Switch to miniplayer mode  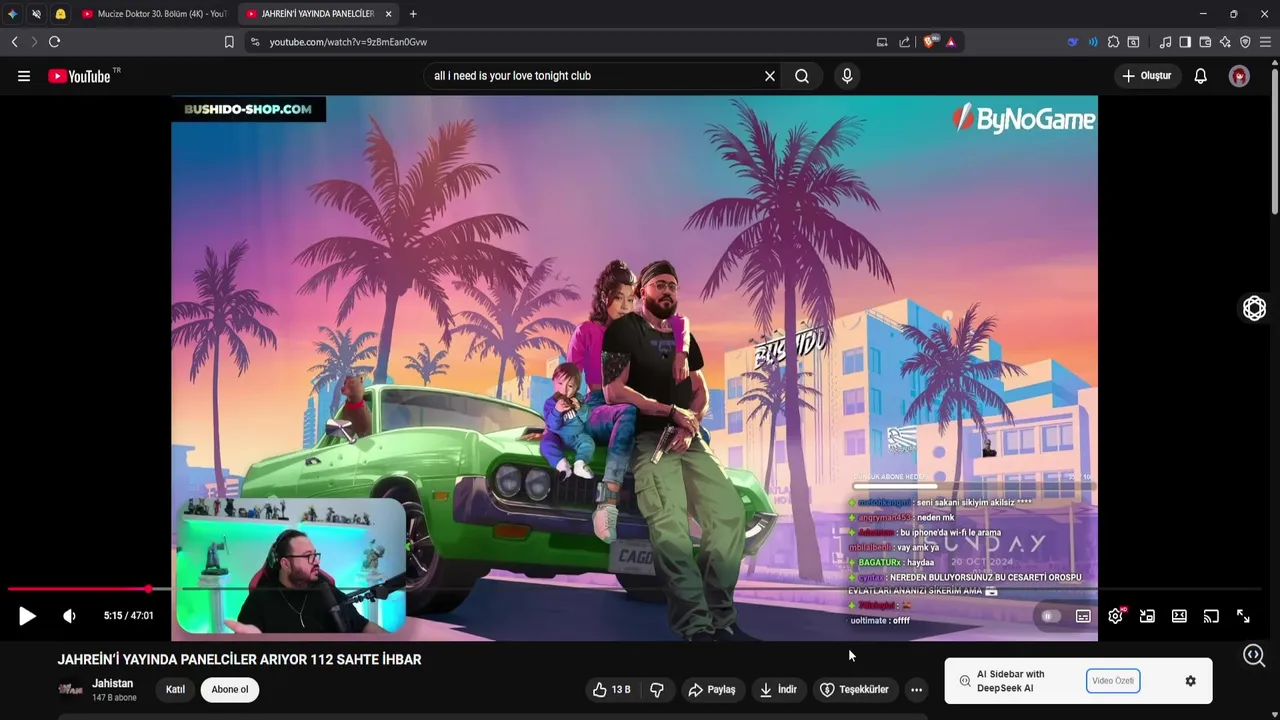click(x=1147, y=616)
